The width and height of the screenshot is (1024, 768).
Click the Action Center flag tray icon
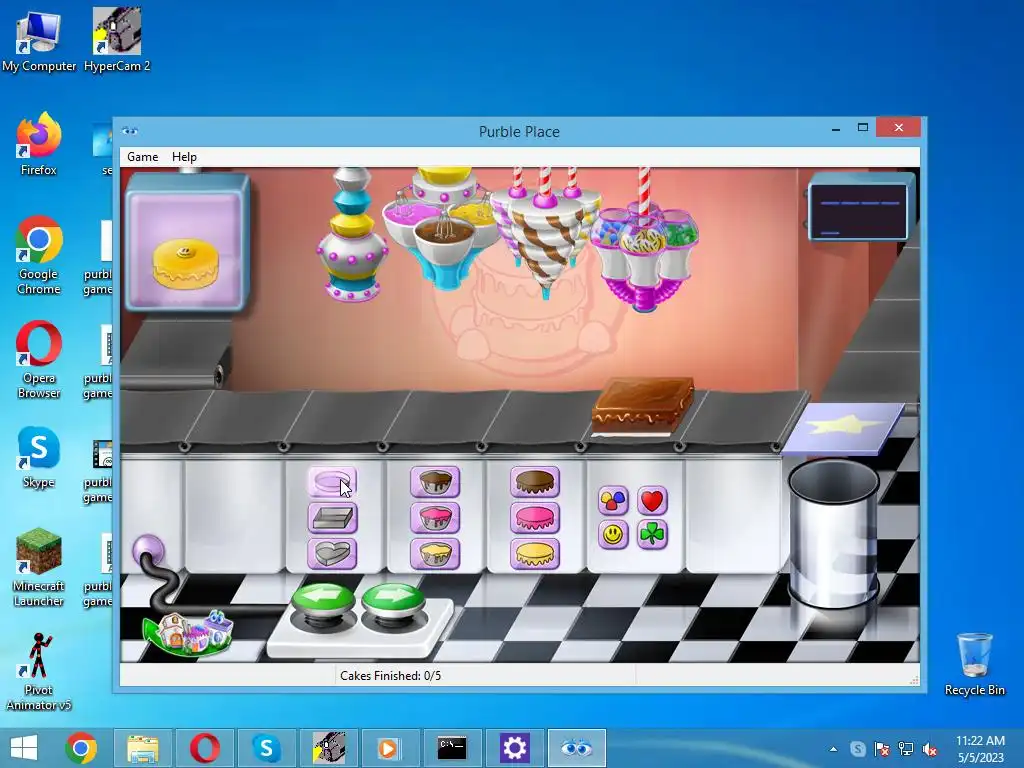click(882, 749)
